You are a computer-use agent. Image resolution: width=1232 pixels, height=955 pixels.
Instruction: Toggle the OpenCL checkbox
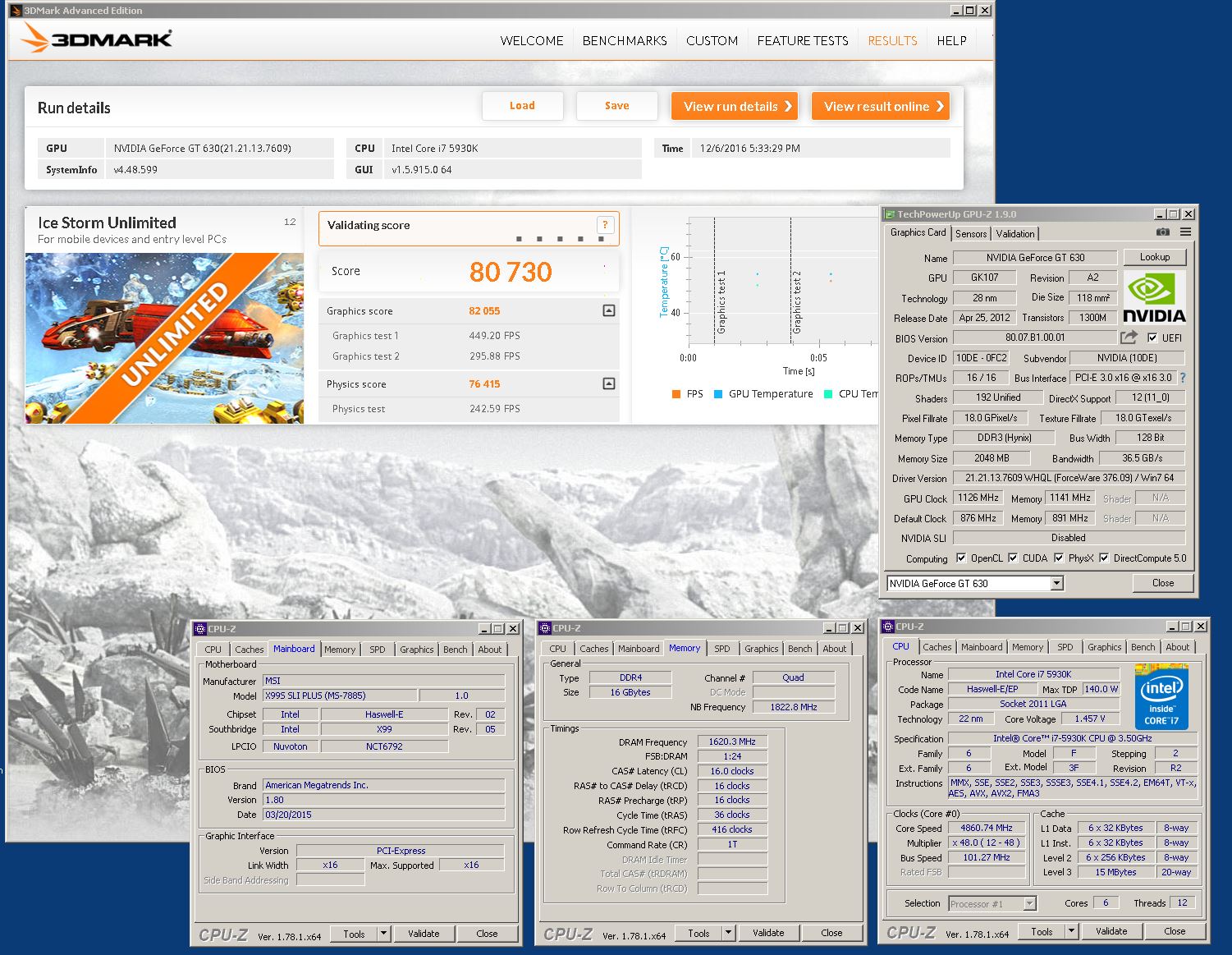tap(961, 558)
